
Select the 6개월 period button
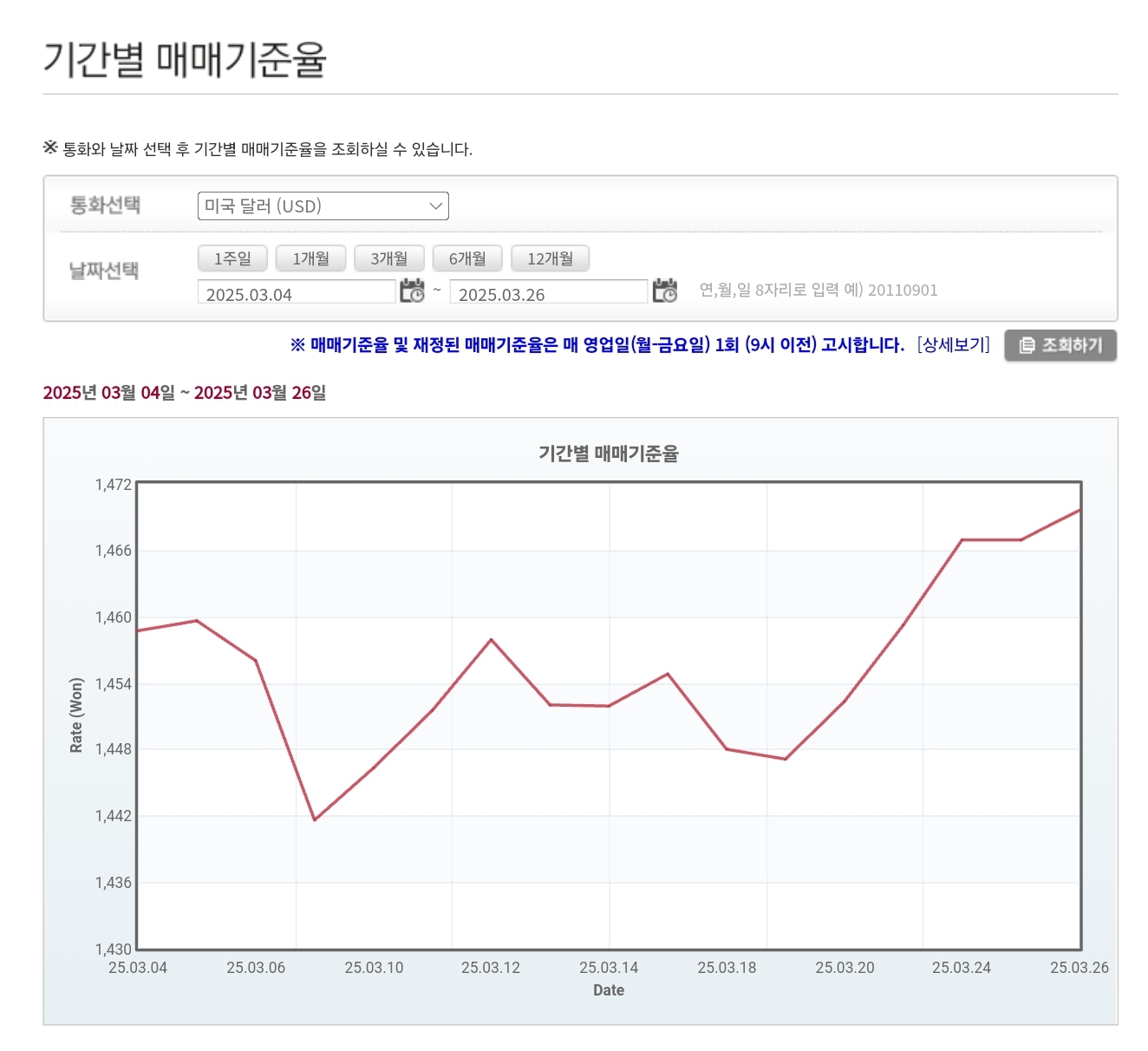467,258
